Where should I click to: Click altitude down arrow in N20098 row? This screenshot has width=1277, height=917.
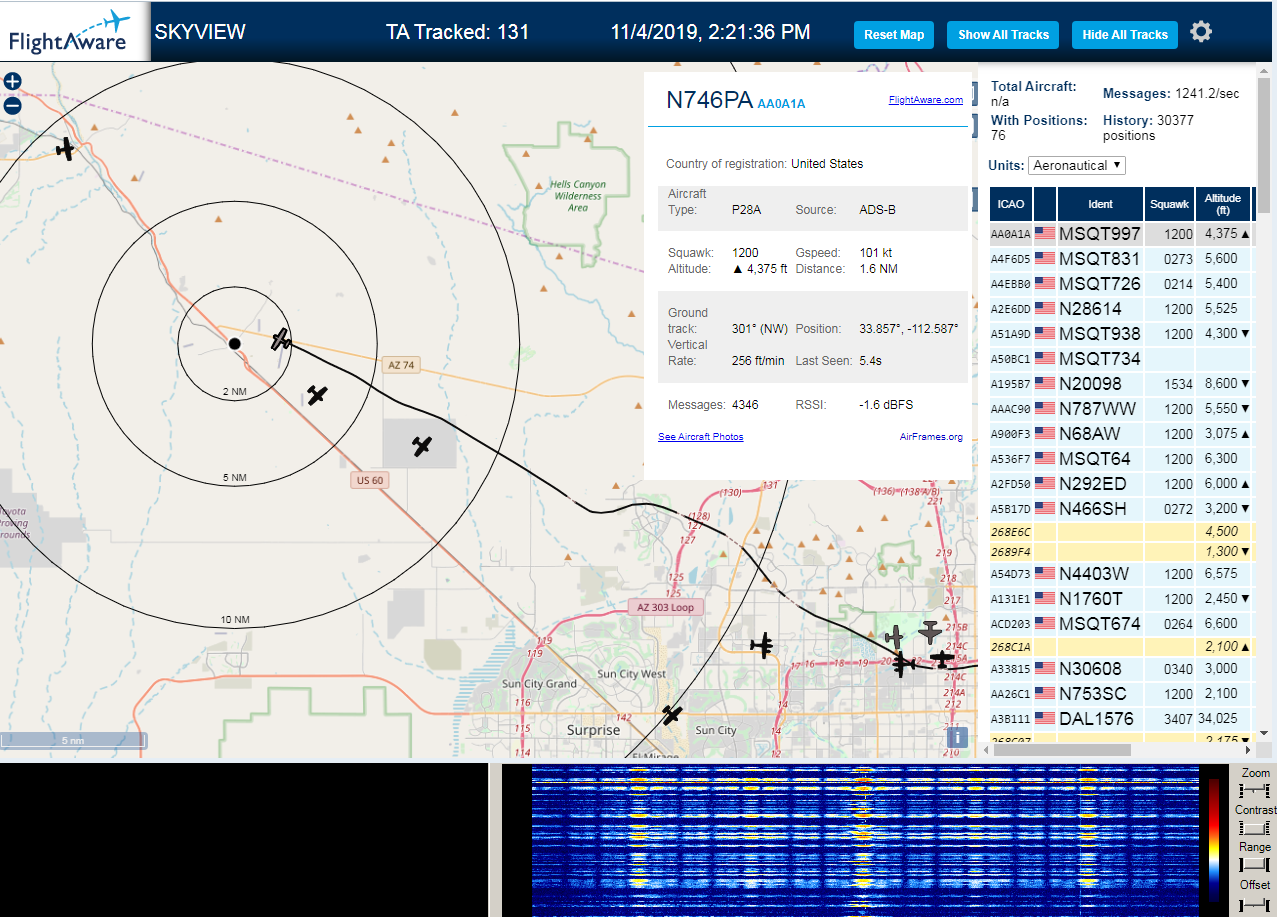coord(1244,384)
